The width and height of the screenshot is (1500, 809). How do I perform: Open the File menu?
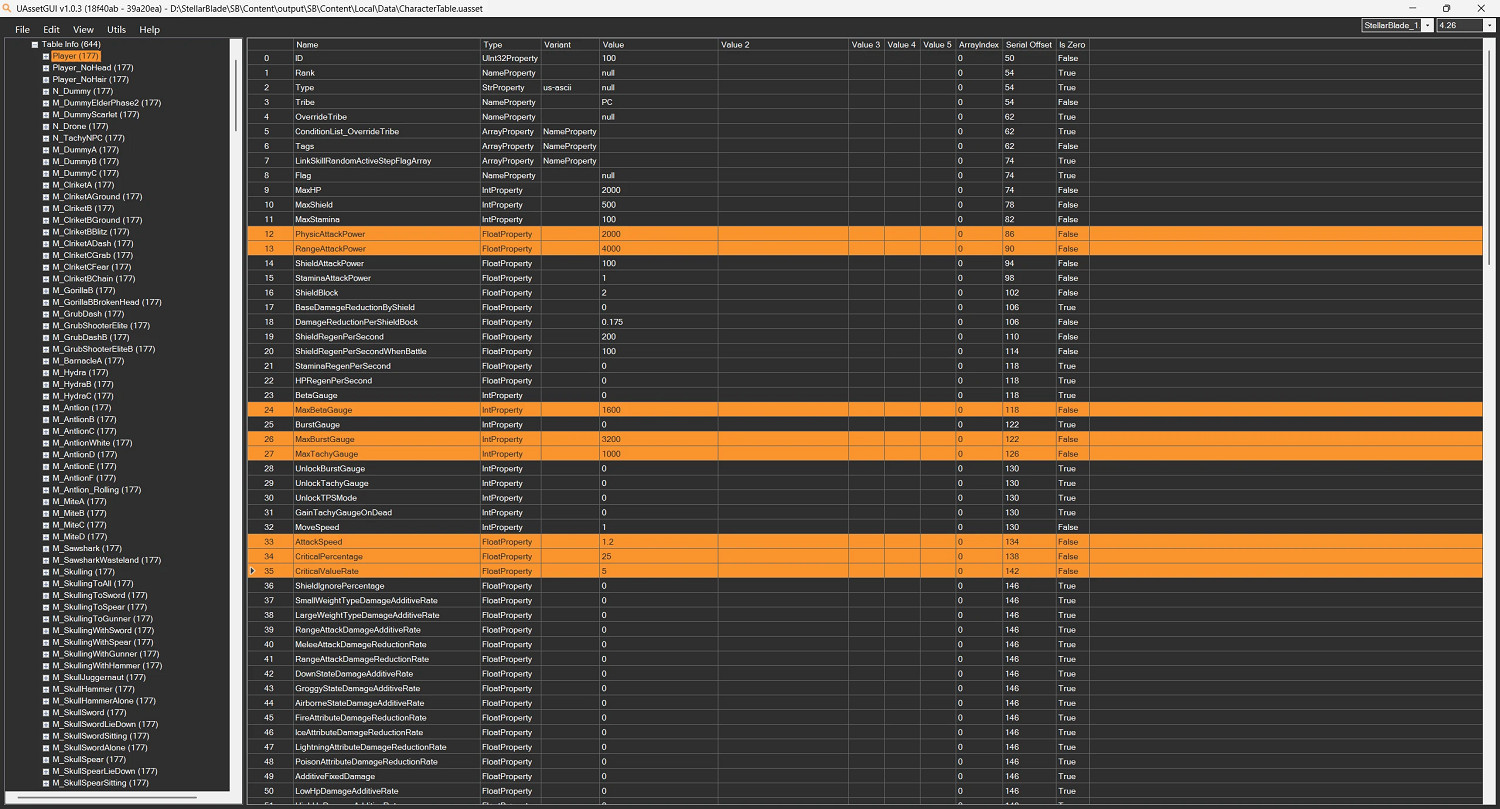[x=22, y=30]
